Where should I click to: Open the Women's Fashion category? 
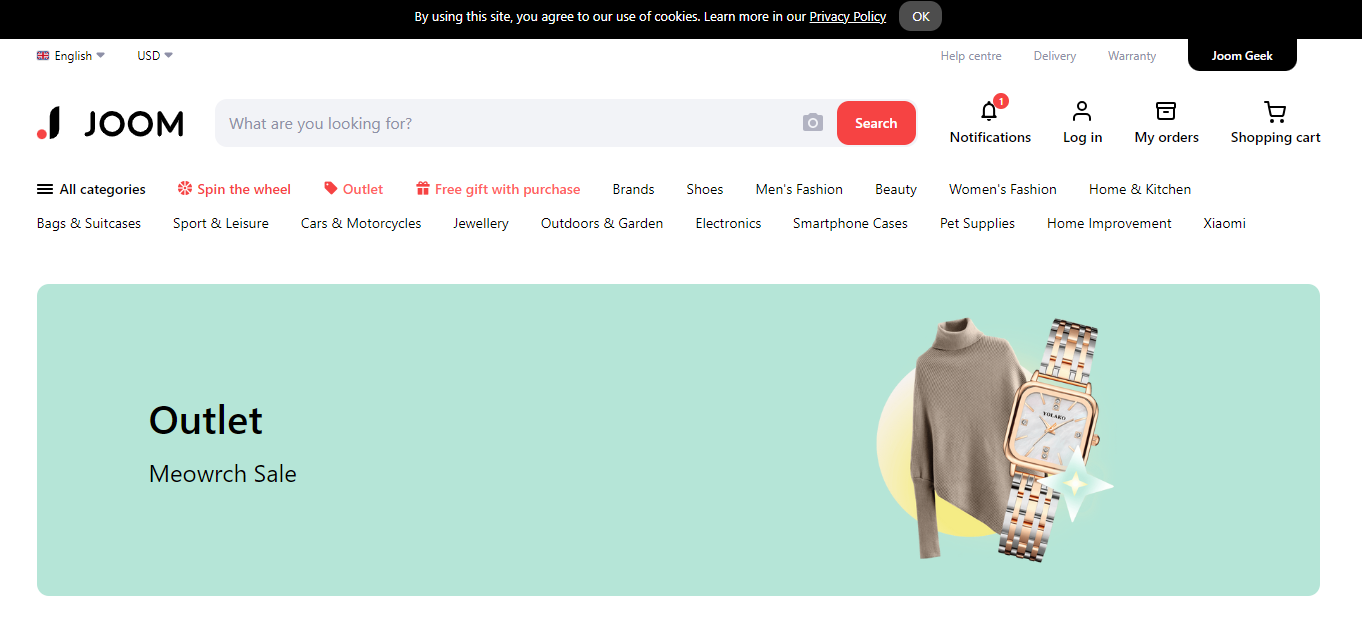[1003, 189]
